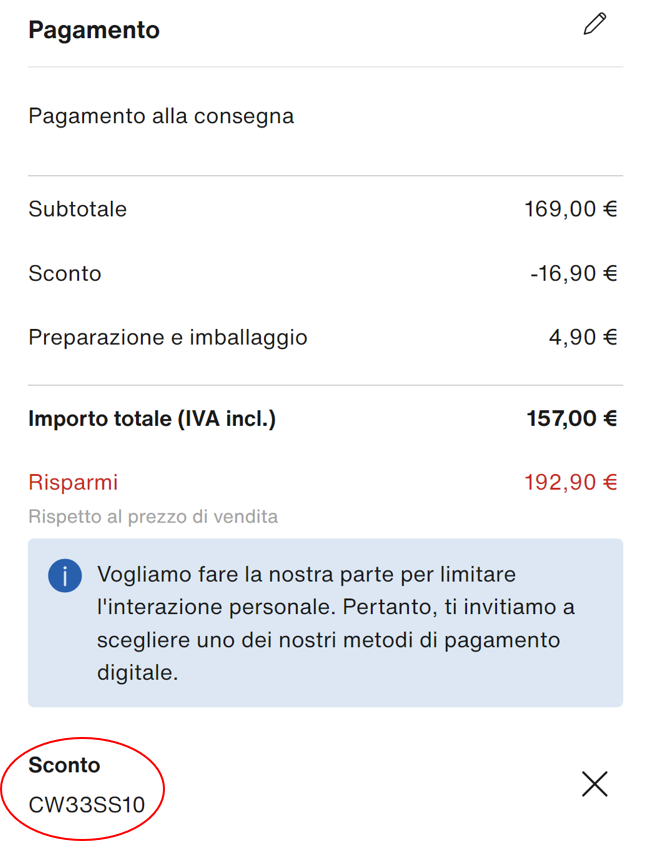Click the 192,90 € savings amount
This screenshot has height=863, width=657.
point(570,482)
